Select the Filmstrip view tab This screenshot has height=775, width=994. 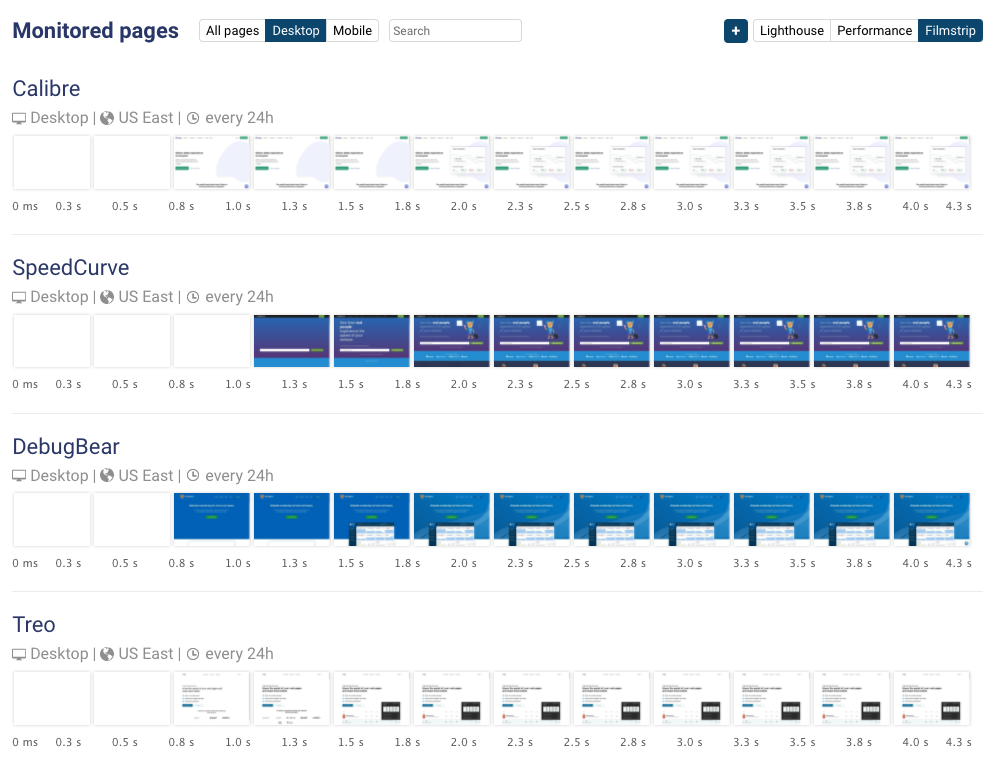point(950,31)
